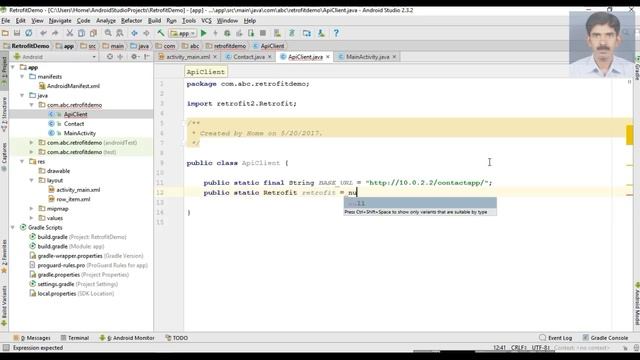
Task: Click the Cut scissors icon
Action: (70, 33)
